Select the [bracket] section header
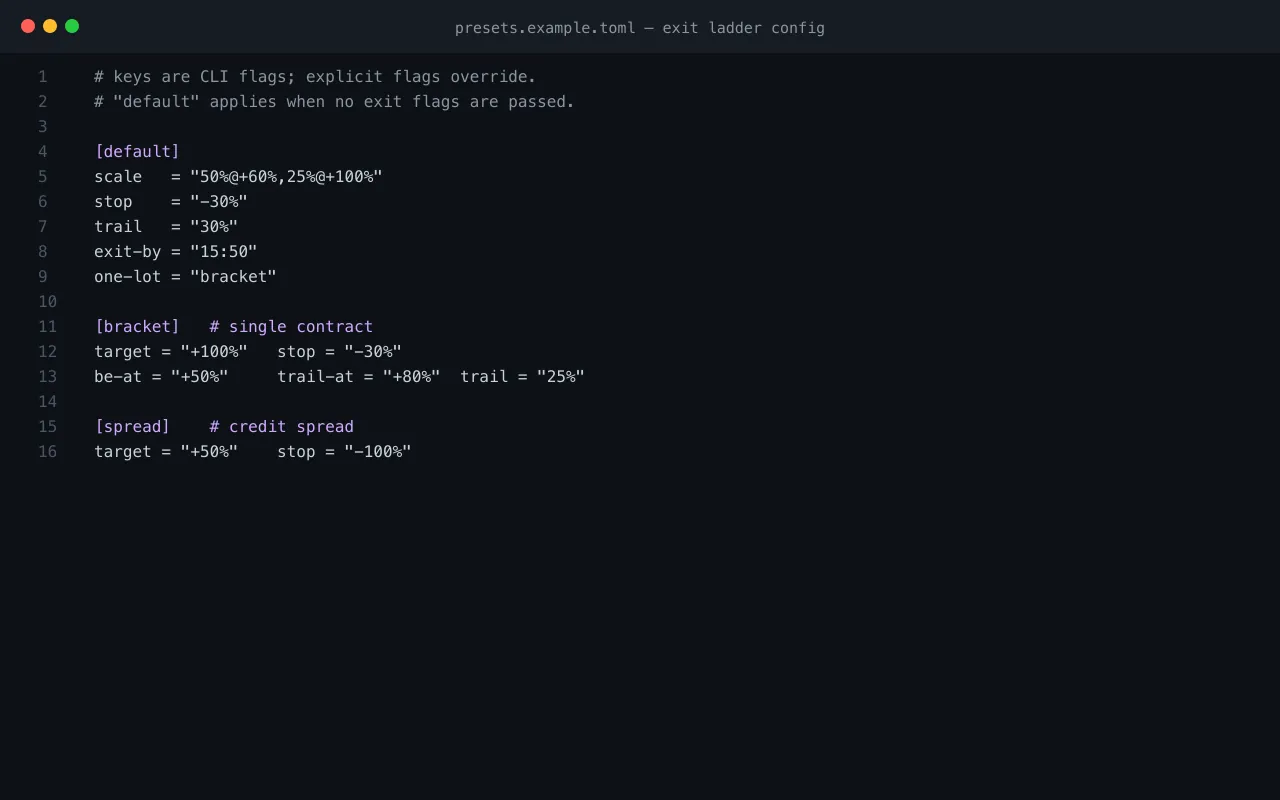Screen dimensions: 1280x800 pos(137,327)
